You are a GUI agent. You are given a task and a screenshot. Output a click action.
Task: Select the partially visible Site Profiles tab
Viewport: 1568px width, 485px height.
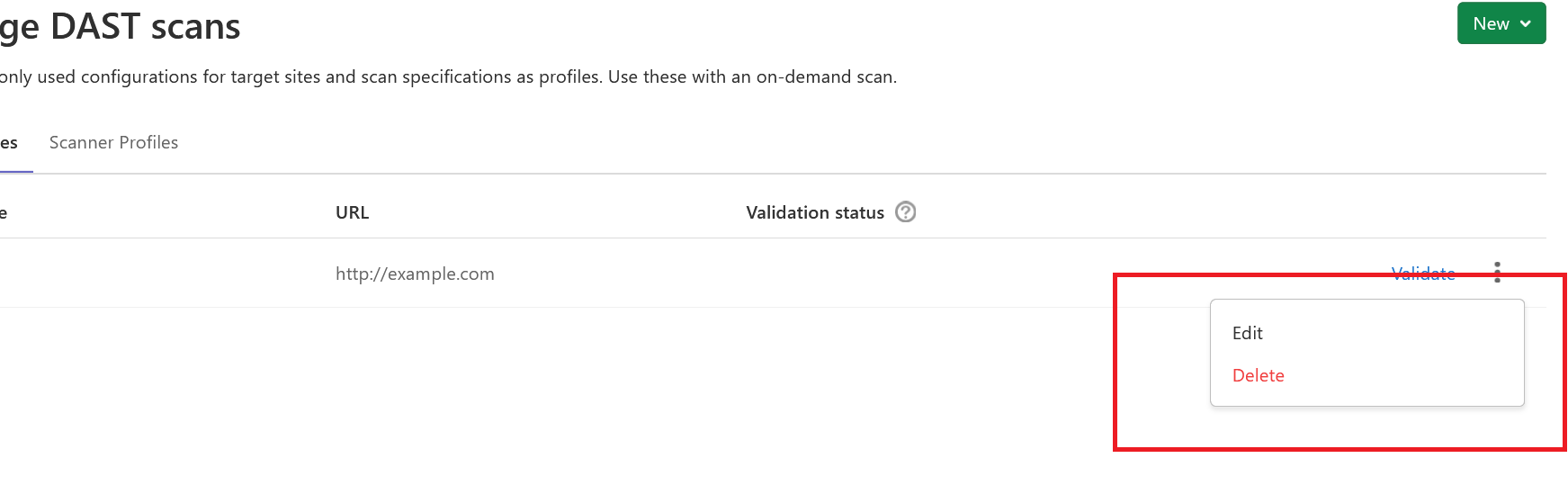pyautogui.click(x=9, y=143)
